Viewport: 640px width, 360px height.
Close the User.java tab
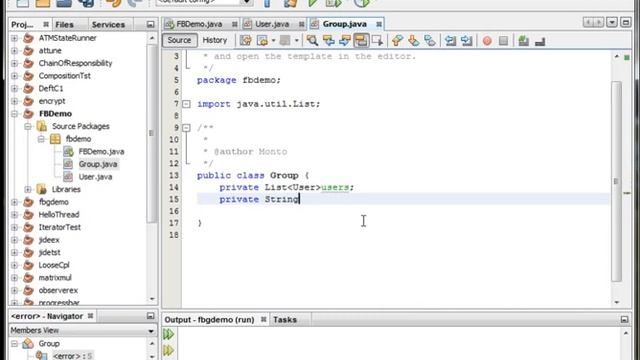coord(301,24)
